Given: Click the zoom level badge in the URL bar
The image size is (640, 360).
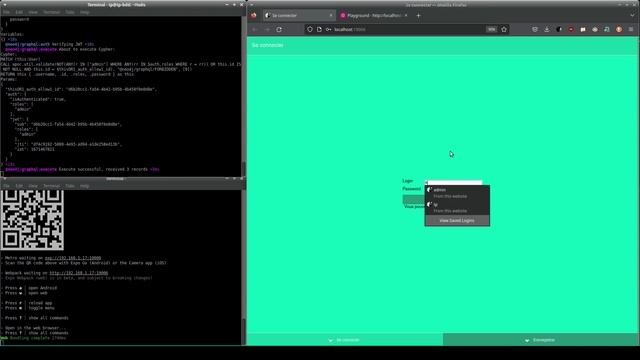Looking at the screenshot, I should point(491,29).
